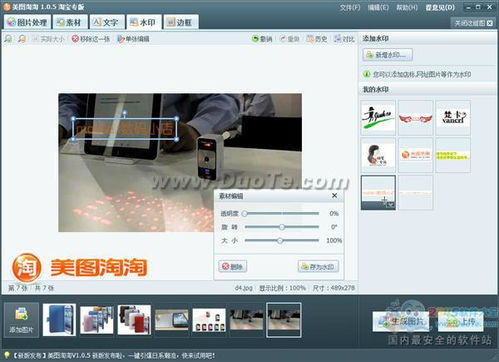Open the 图片处理 tab
The width and height of the screenshot is (499, 362).
click(27, 22)
